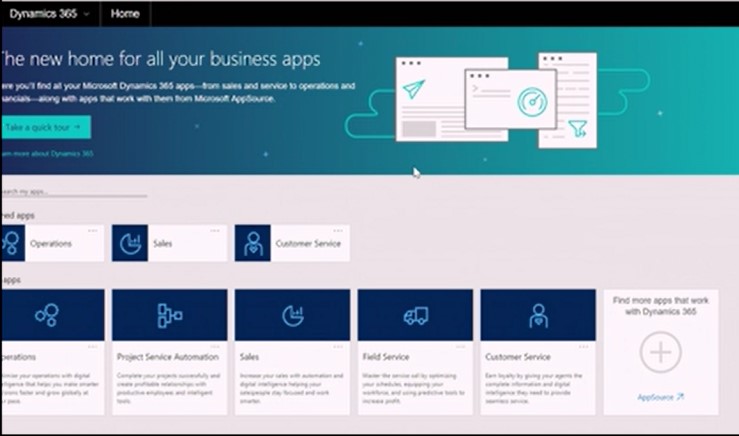Expand more options on pinned Customer Service tile
Screen dimensions: 739x436
coord(339,230)
